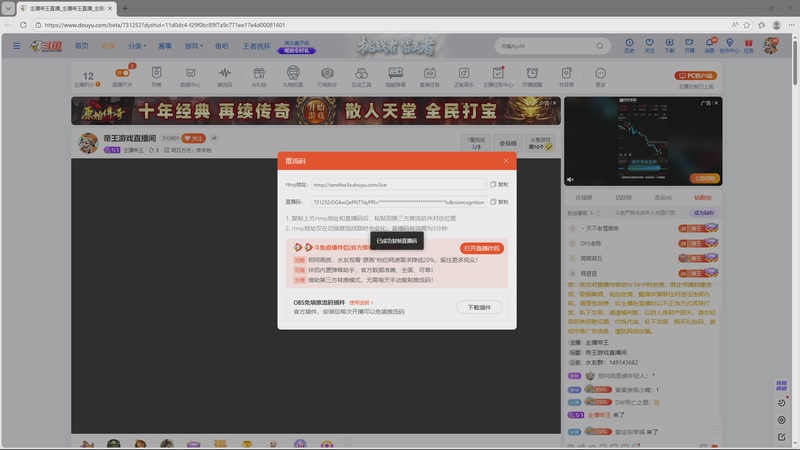Viewport: 800px width, 450px height.
Task: Open the 开播 start-stream icon in header
Action: tap(689, 45)
